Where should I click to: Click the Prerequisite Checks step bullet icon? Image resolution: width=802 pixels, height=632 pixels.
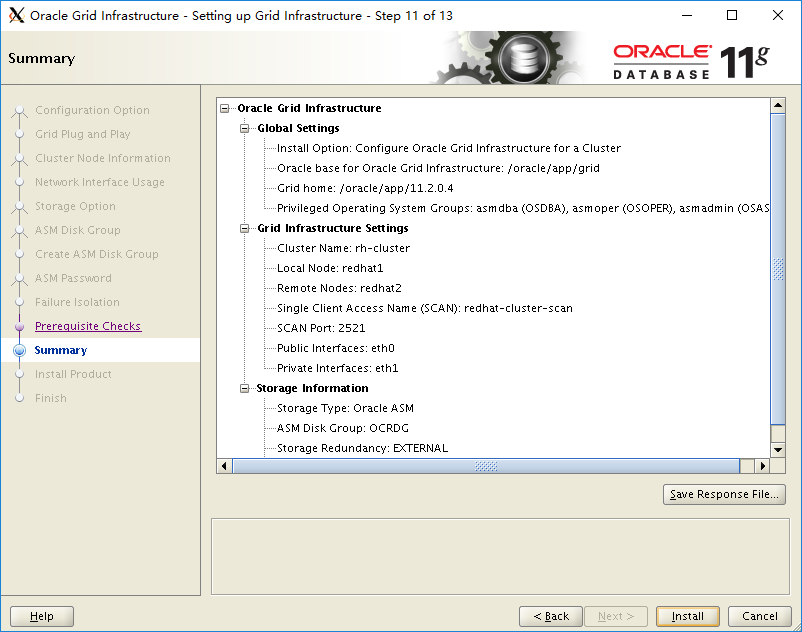pos(19,326)
